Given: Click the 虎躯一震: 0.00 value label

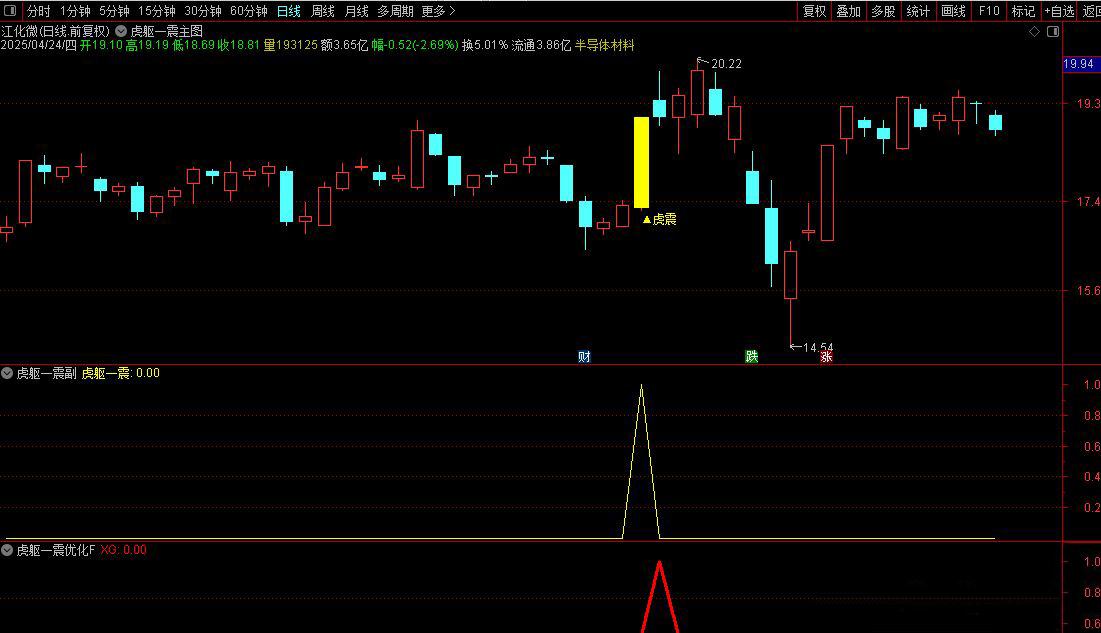Looking at the screenshot, I should pos(121,373).
